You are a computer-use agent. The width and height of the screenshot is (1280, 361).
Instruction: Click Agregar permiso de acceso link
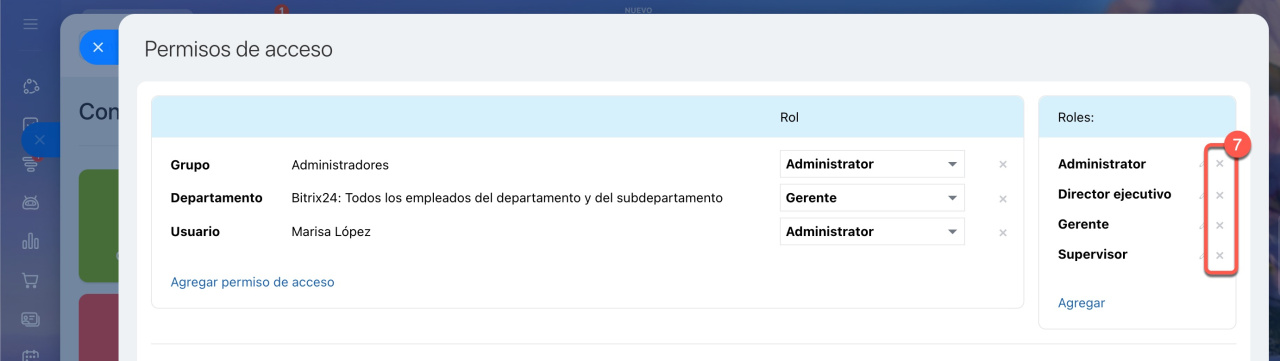click(x=253, y=282)
